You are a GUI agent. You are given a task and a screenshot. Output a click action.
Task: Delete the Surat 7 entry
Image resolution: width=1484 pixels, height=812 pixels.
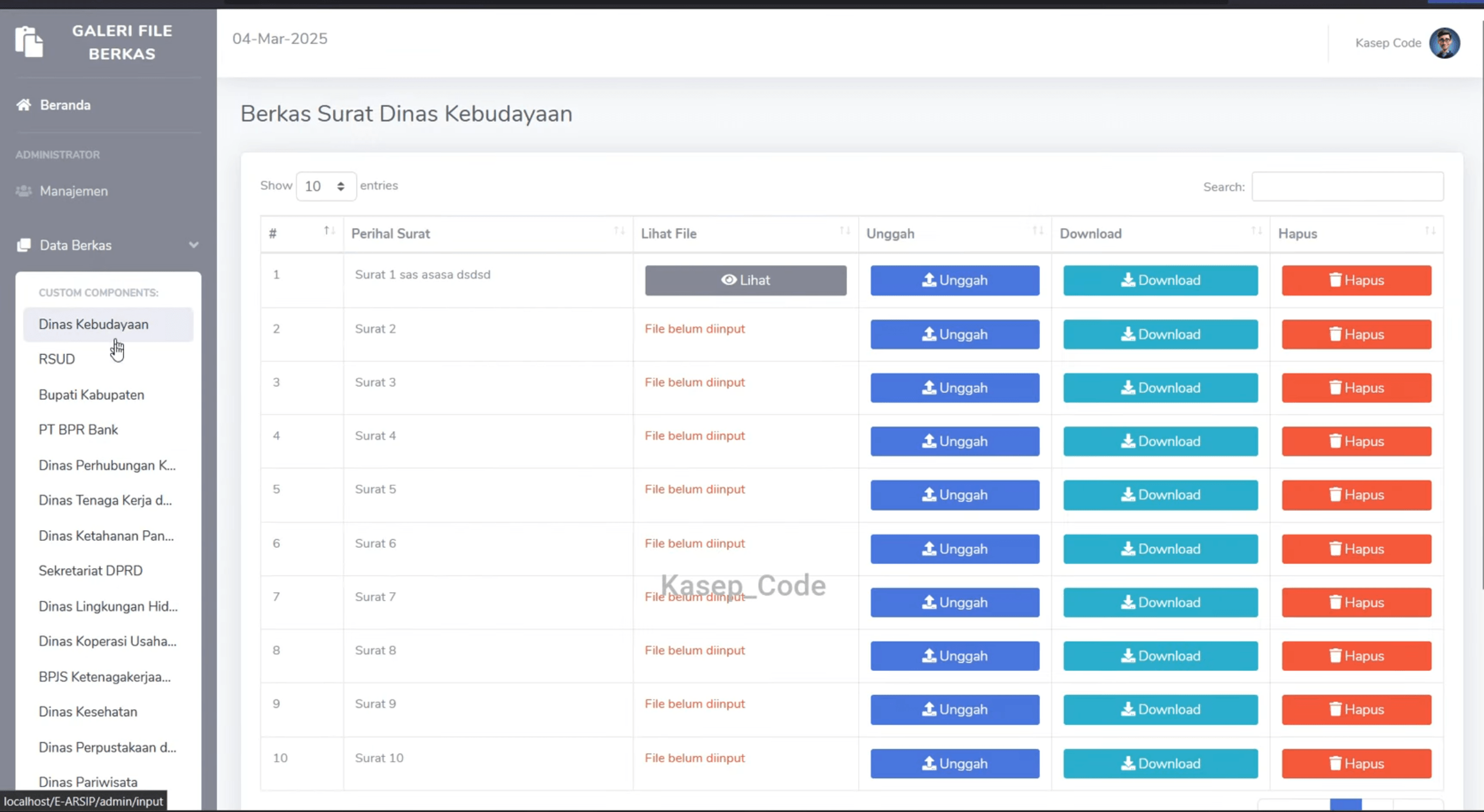point(1356,602)
